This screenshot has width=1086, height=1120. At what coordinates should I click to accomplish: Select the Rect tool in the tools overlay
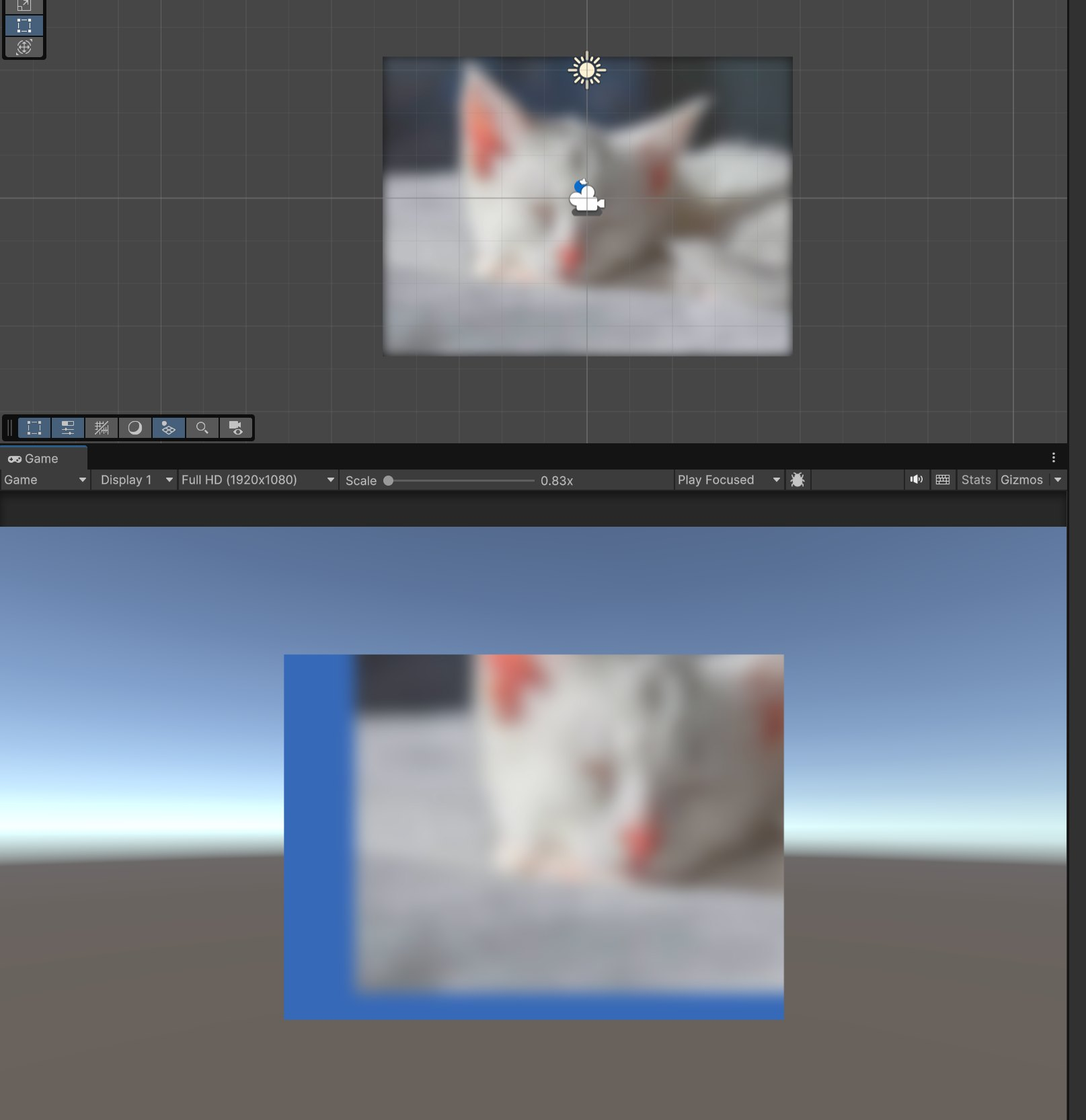pos(24,26)
